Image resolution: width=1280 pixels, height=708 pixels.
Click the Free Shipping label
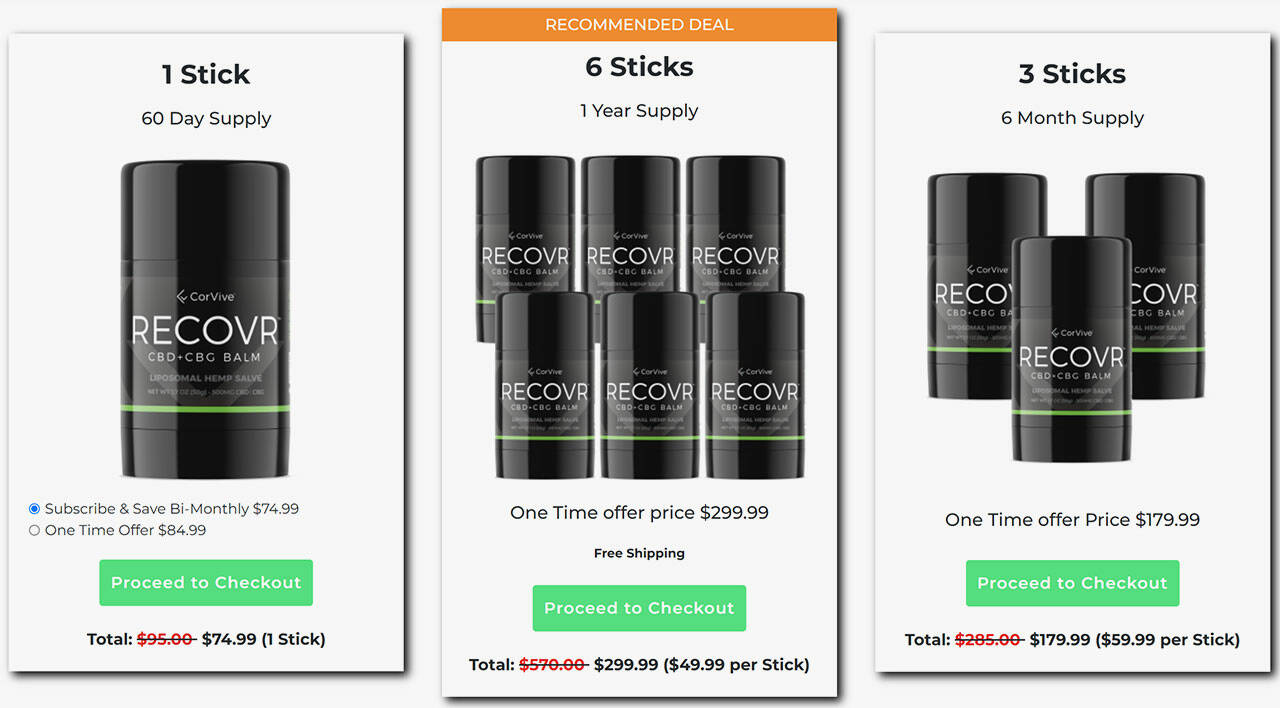point(639,553)
